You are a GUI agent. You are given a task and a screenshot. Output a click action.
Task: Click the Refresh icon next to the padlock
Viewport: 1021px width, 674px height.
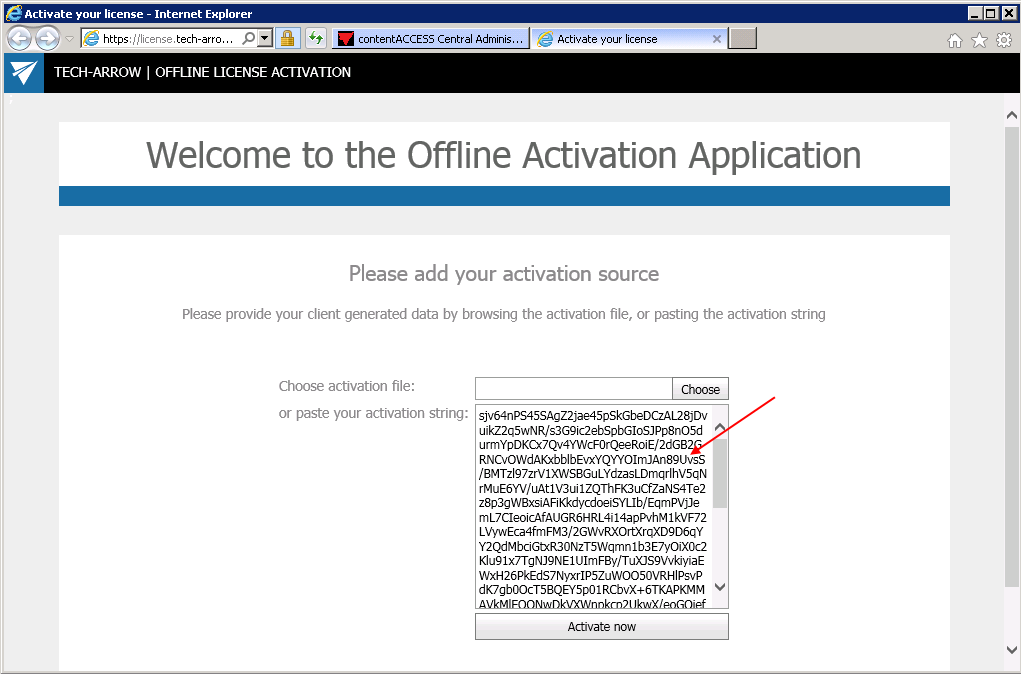tap(314, 38)
